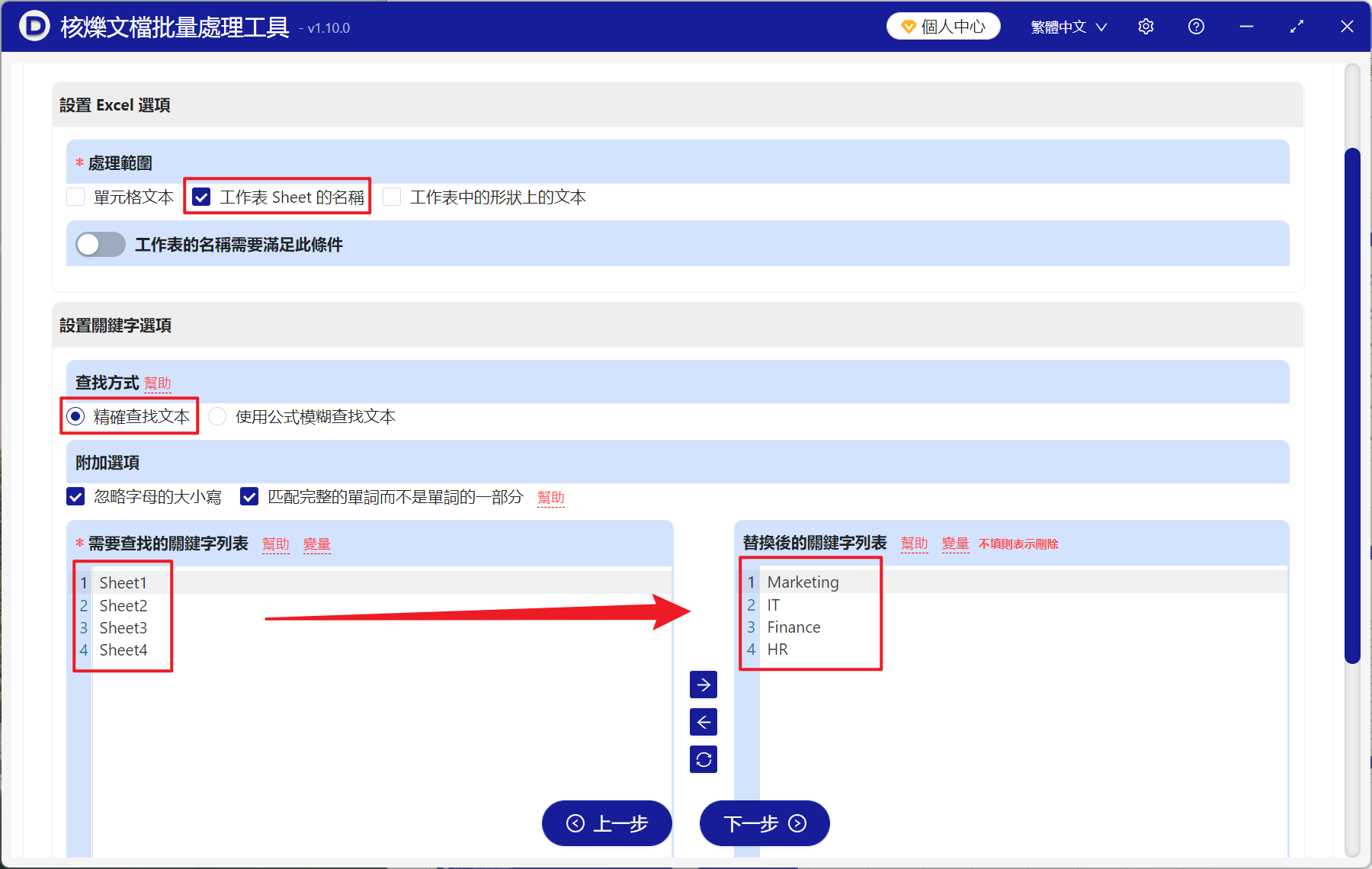Uncheck 工作表 Sheet 的名稱 option
Screen dimensions: 1372x869
pos(200,197)
